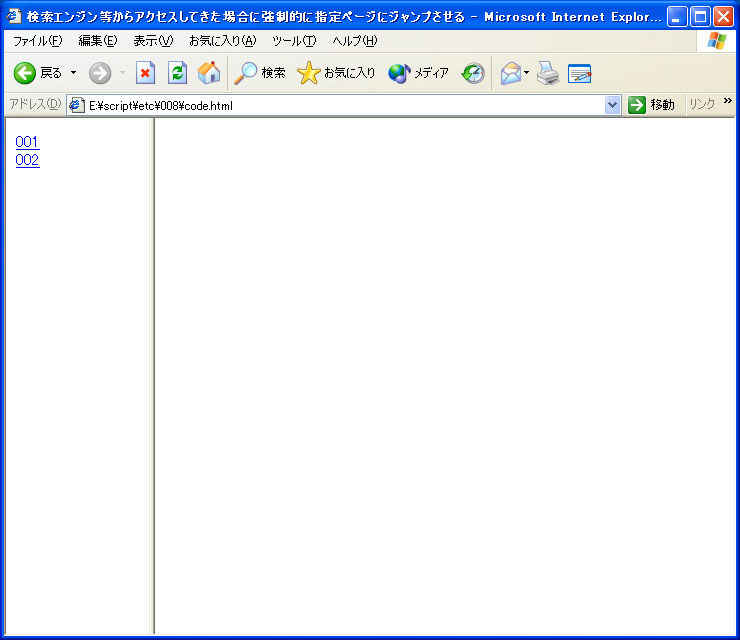Click the Go (移動) button
The width and height of the screenshot is (740, 640).
click(x=651, y=105)
